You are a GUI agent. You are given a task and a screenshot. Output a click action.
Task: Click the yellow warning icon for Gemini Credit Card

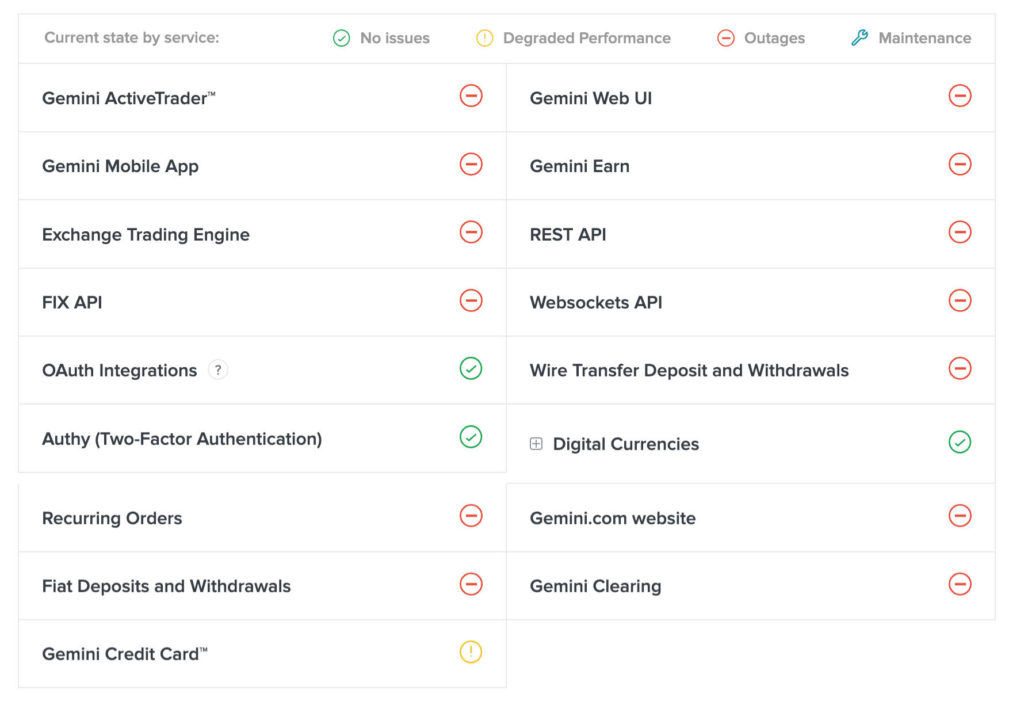coord(471,652)
